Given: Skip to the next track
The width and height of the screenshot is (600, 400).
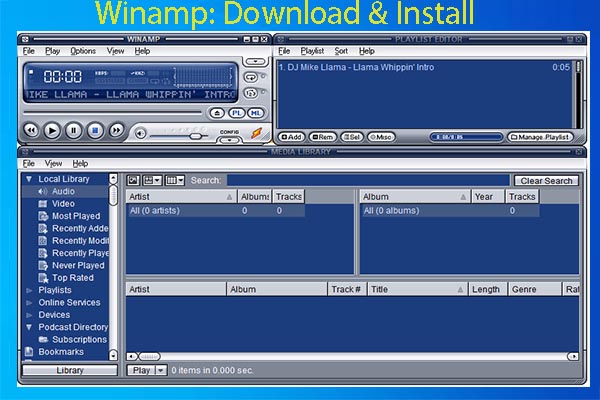Looking at the screenshot, I should click(x=116, y=130).
